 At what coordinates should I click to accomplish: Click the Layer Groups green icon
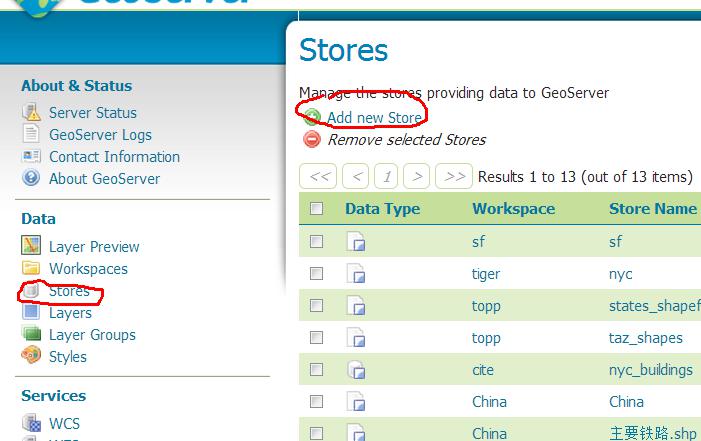31,333
